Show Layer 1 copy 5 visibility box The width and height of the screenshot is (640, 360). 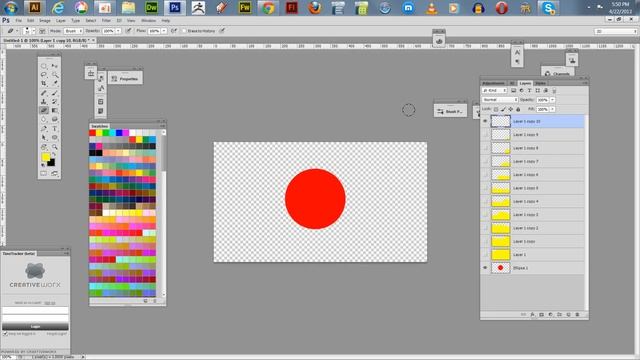485,188
